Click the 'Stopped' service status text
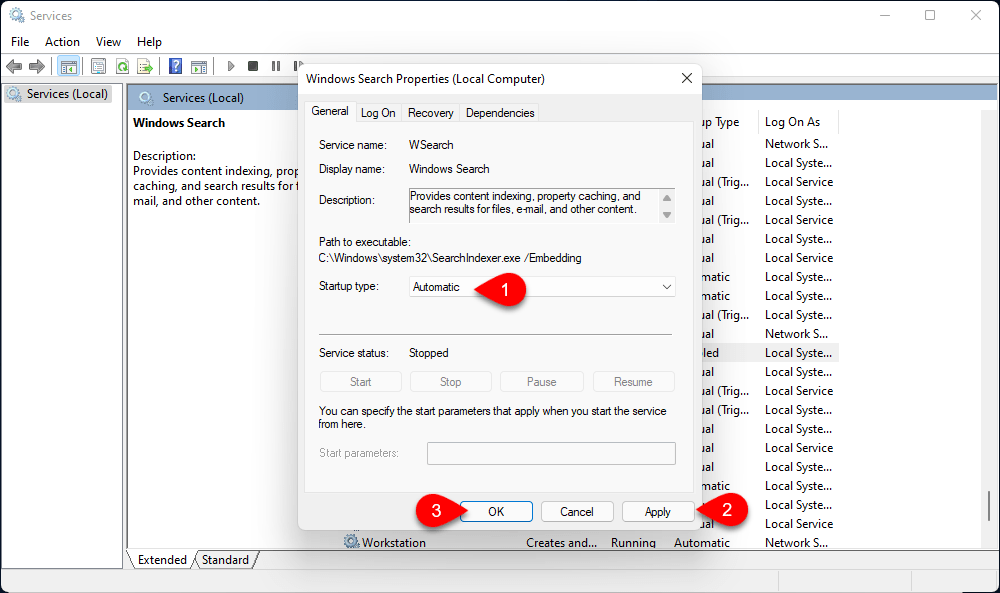This screenshot has width=1000, height=593. pos(429,353)
